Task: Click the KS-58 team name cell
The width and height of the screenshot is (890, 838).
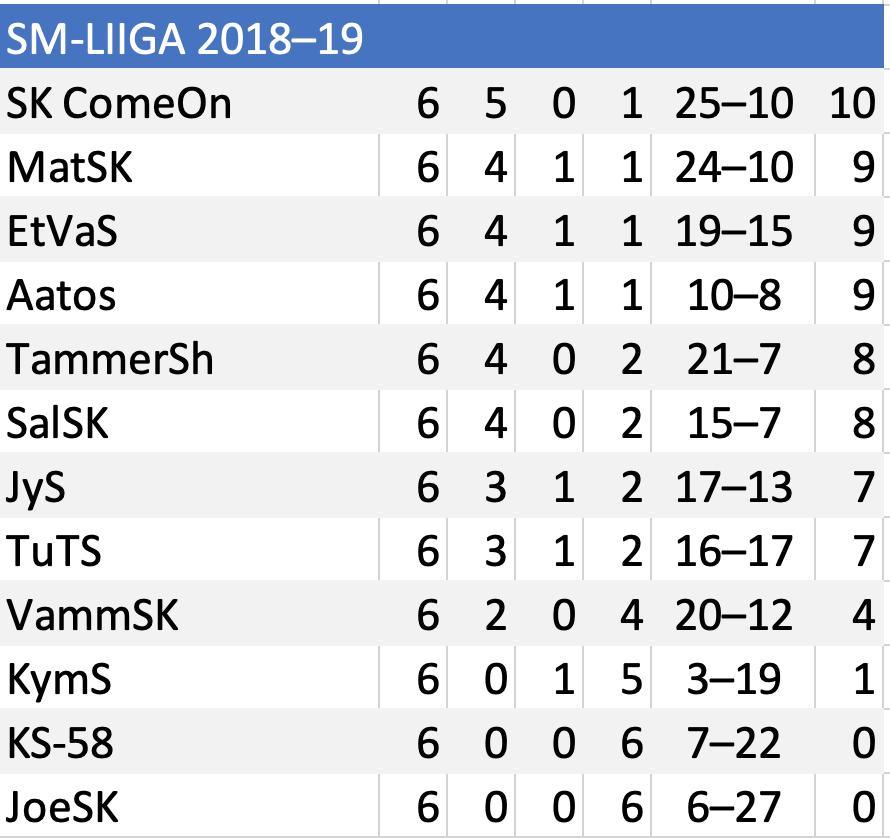Action: click(x=60, y=744)
